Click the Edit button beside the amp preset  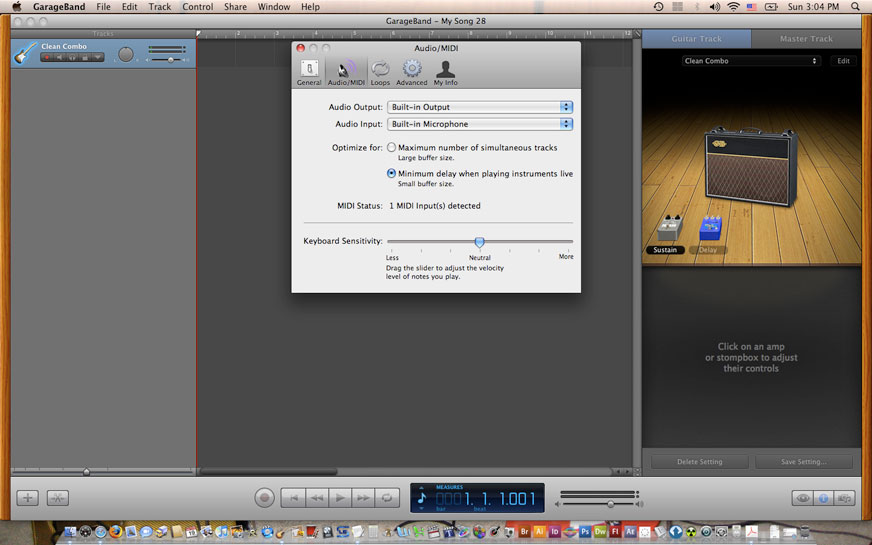843,61
